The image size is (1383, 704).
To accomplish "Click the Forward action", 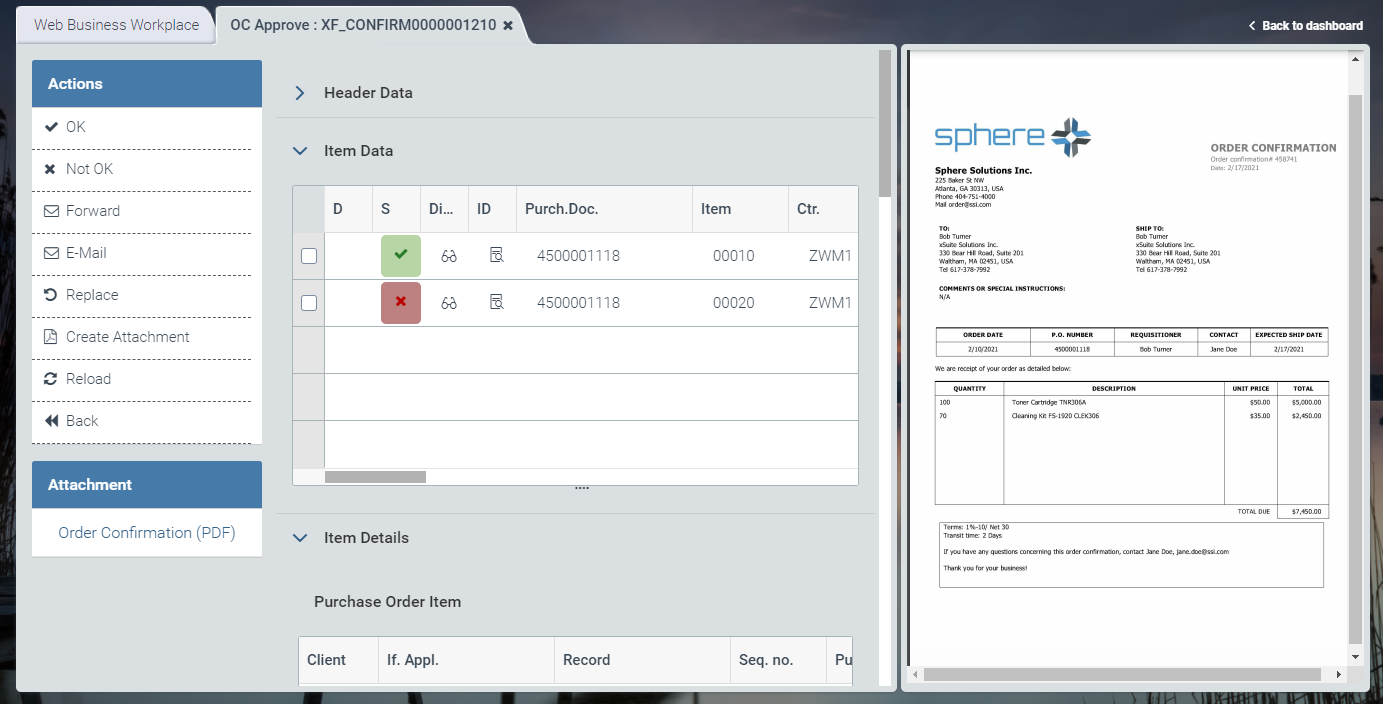I will pos(92,211).
